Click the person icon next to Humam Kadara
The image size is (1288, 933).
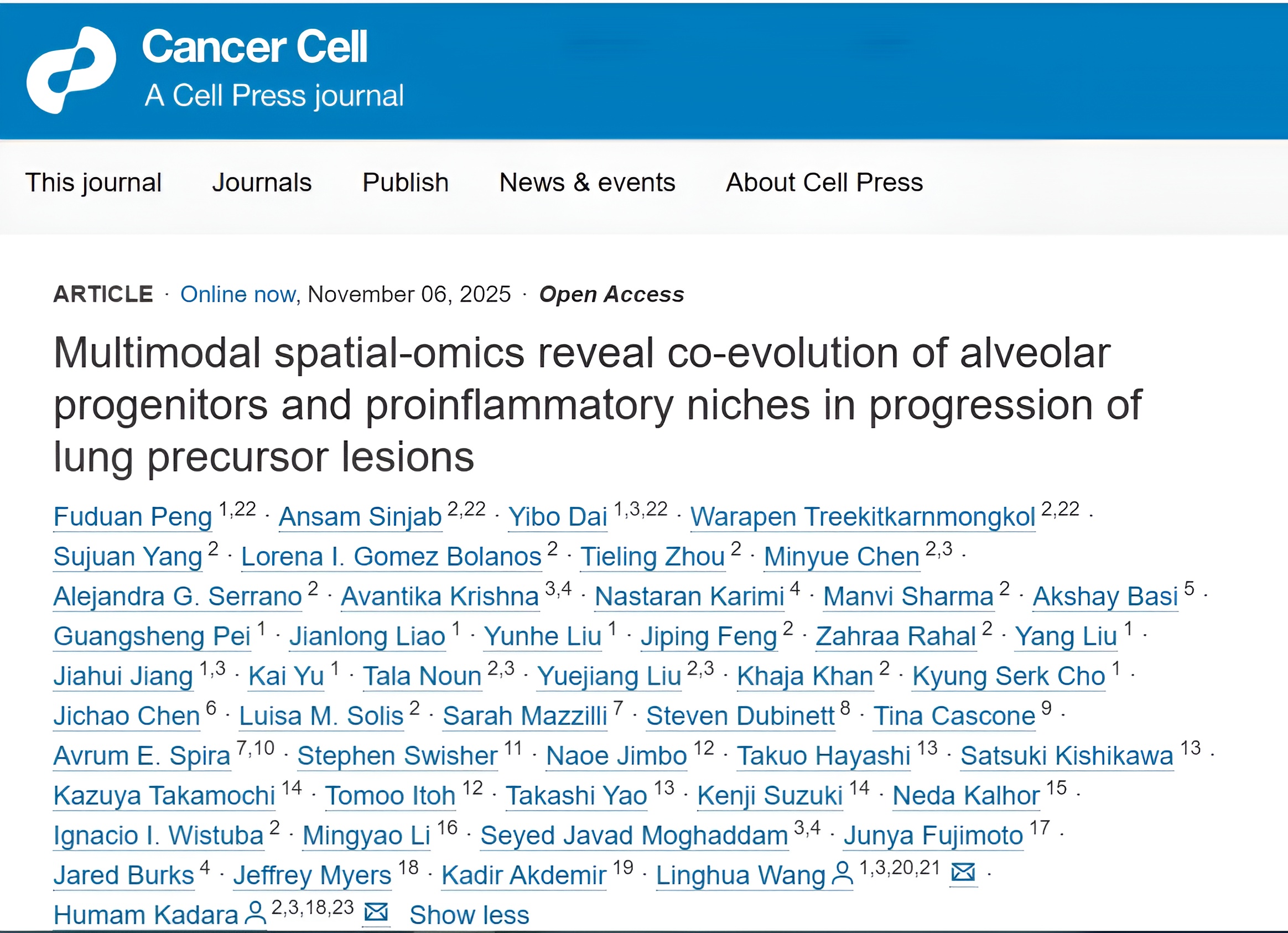coord(255,913)
